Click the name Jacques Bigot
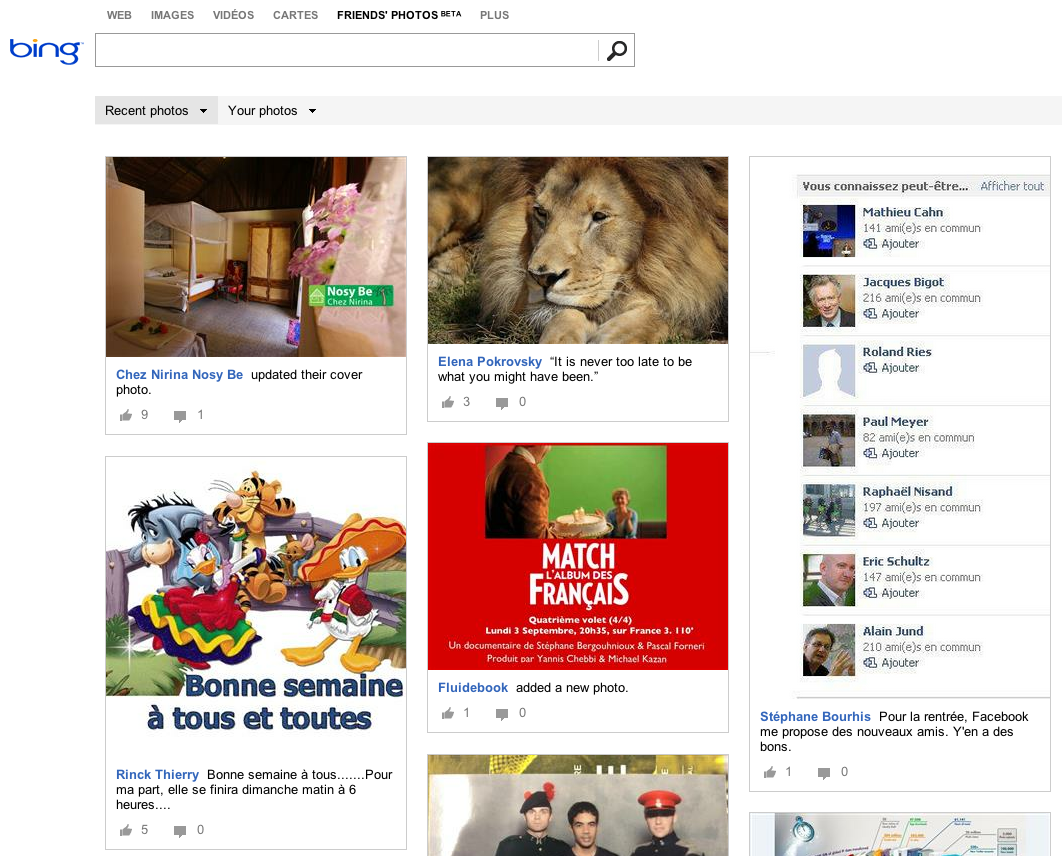1062x856 pixels. pyautogui.click(x=903, y=282)
